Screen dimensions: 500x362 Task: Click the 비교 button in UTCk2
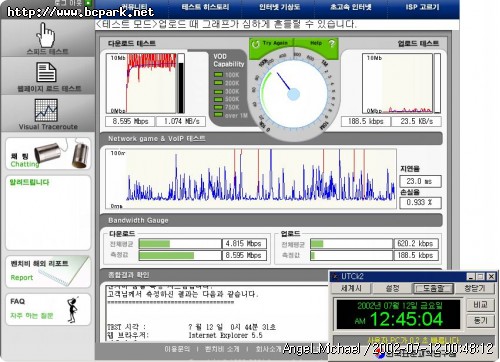[x=480, y=305]
